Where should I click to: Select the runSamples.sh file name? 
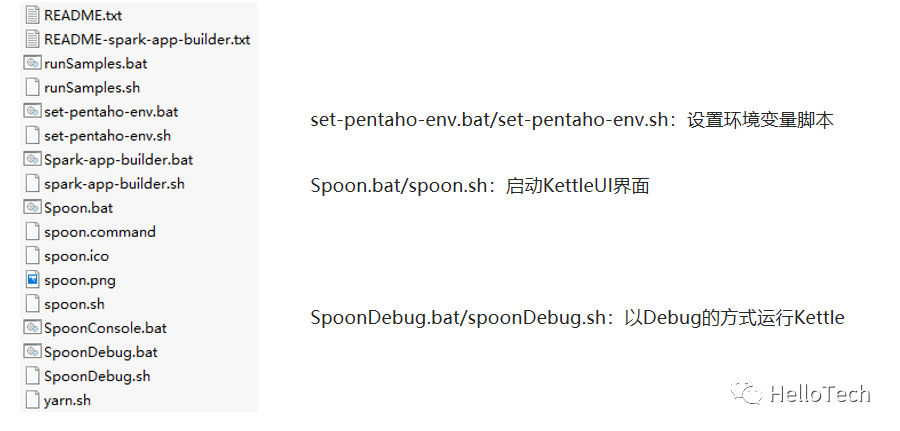(x=98, y=88)
